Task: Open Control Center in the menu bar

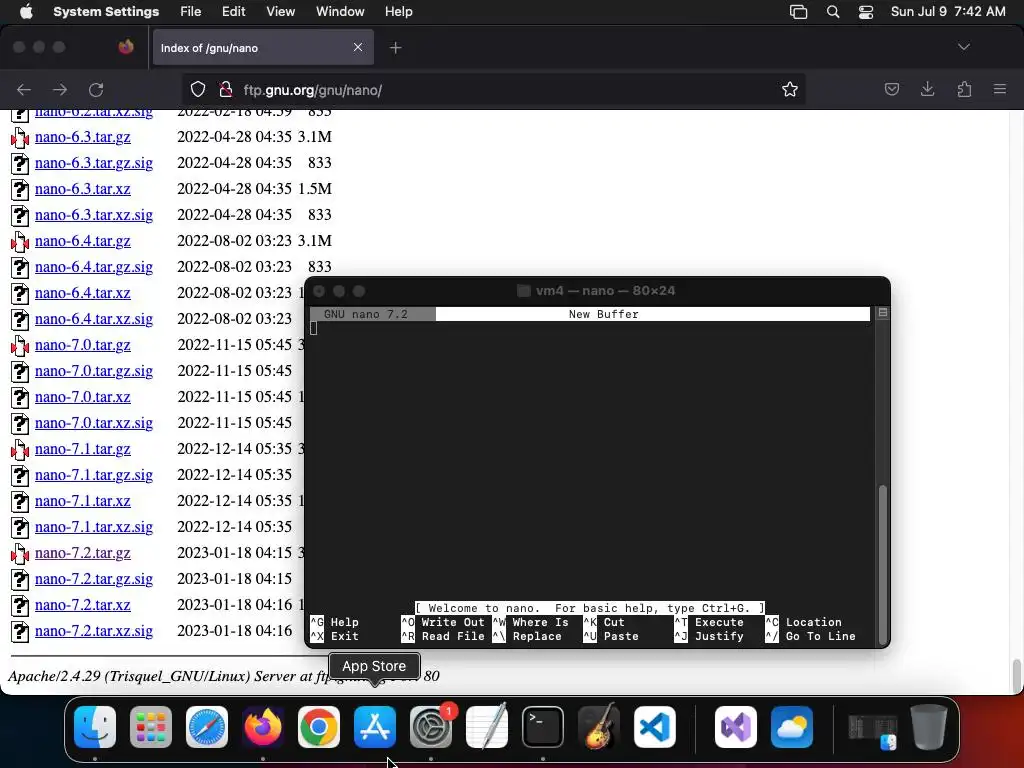Action: tap(866, 12)
